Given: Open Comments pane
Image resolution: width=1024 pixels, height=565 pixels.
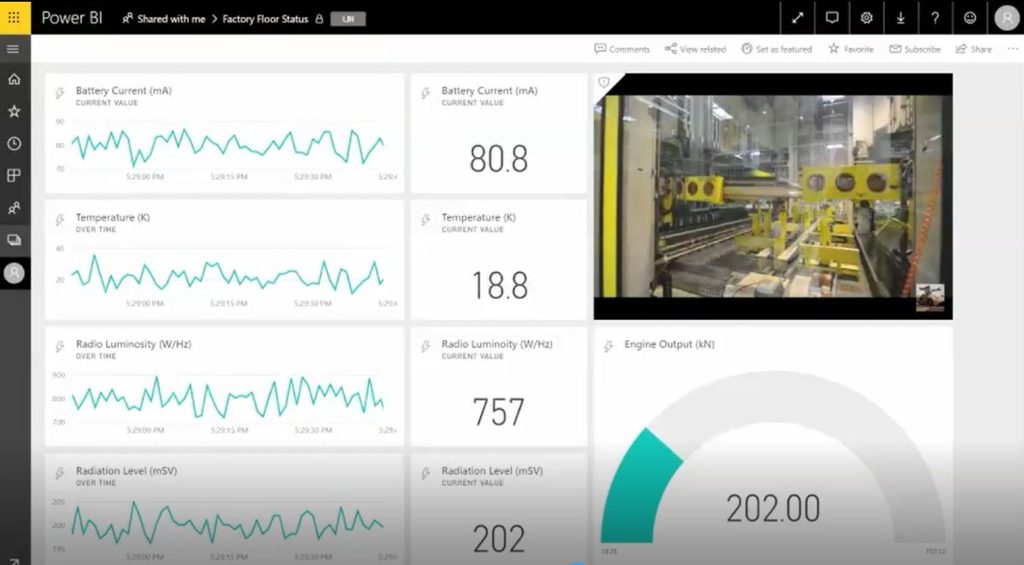Looking at the screenshot, I should 622,49.
